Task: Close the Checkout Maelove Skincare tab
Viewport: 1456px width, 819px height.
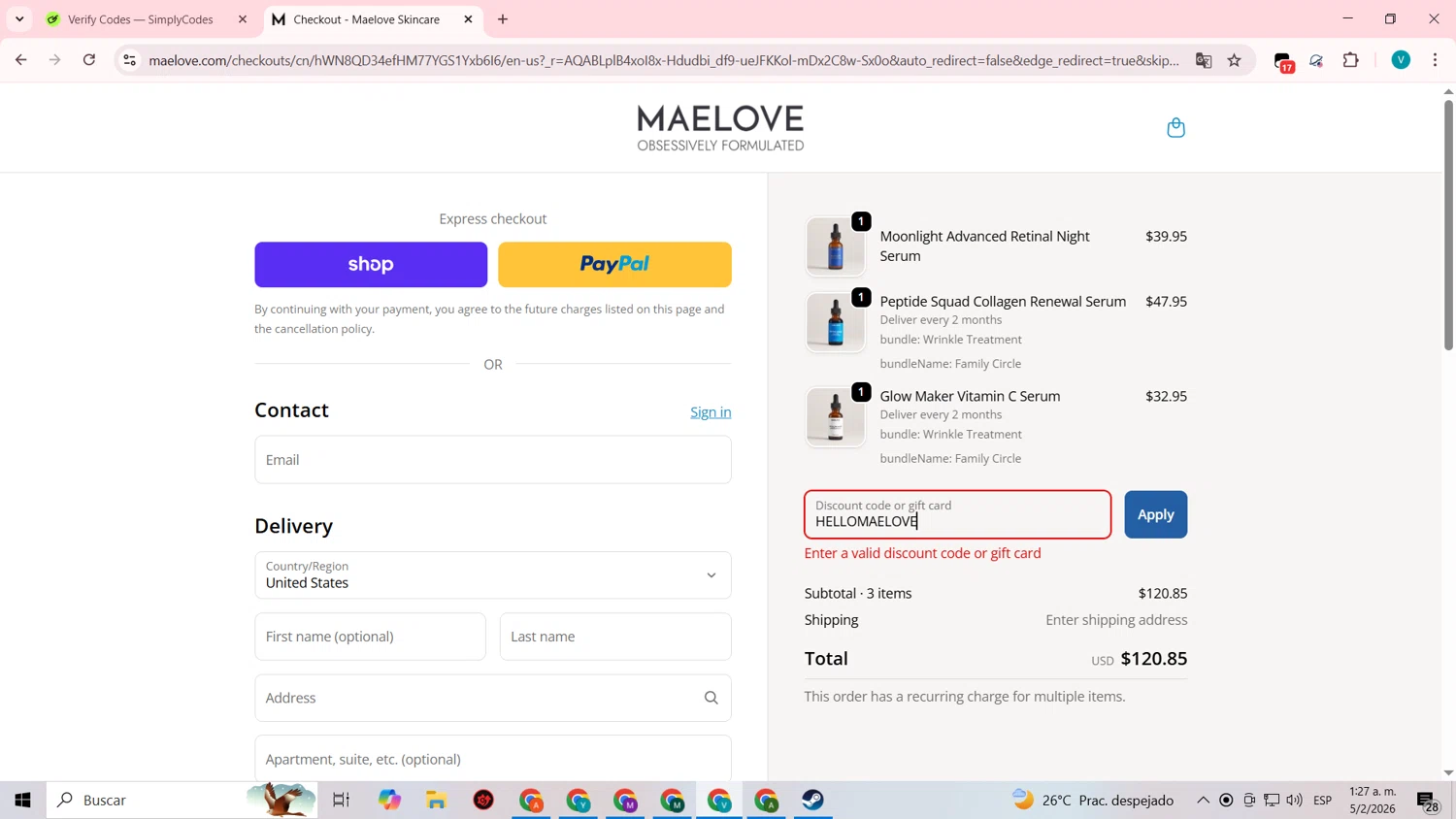Action: (468, 19)
